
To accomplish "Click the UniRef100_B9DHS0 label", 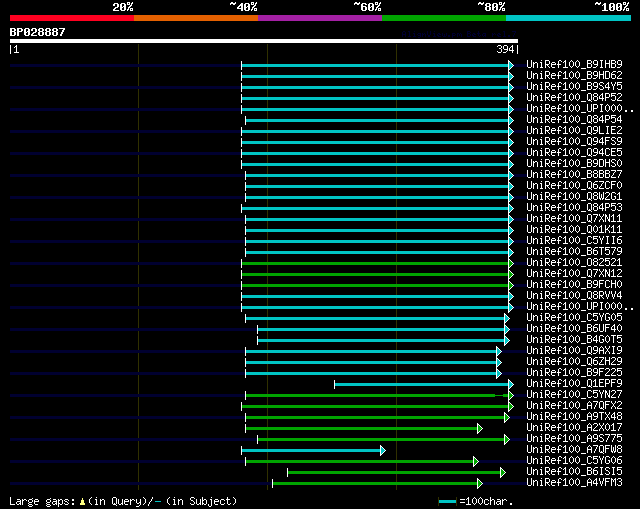I will 574,164.
